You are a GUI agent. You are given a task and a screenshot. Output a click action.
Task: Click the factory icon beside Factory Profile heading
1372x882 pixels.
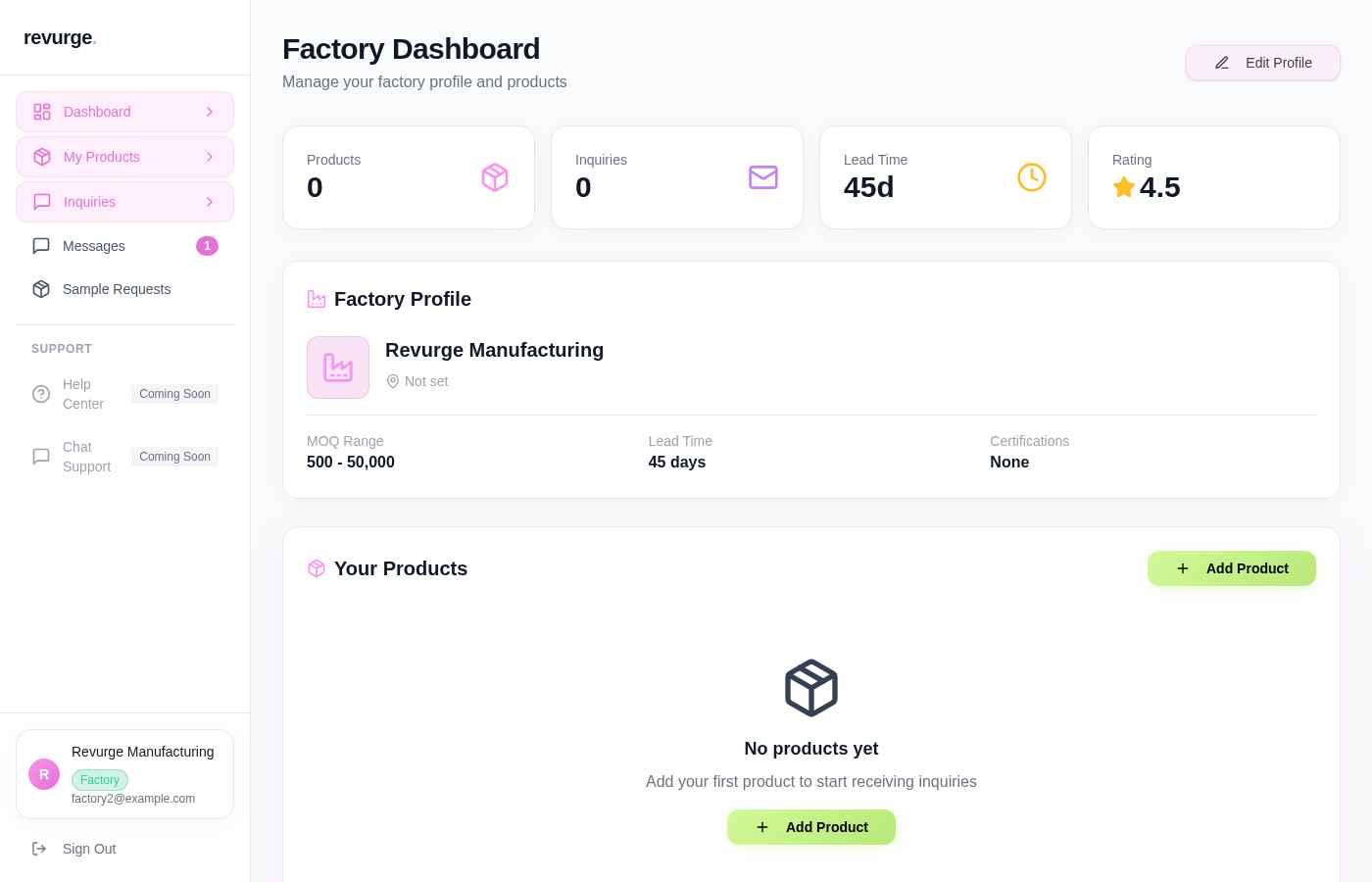pyautogui.click(x=317, y=299)
